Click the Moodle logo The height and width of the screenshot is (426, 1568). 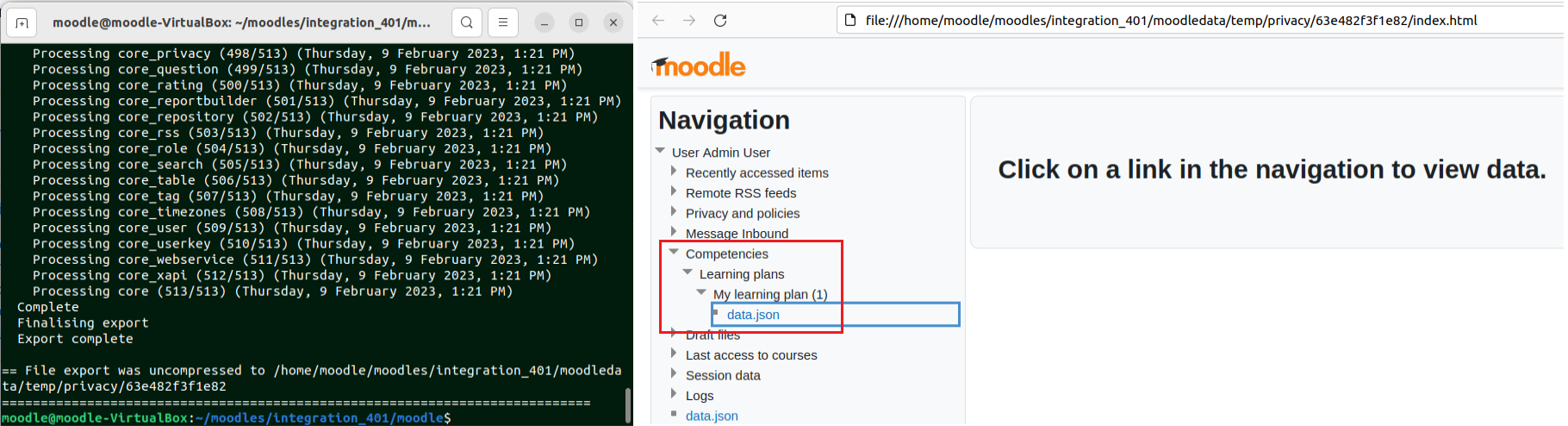click(x=699, y=65)
